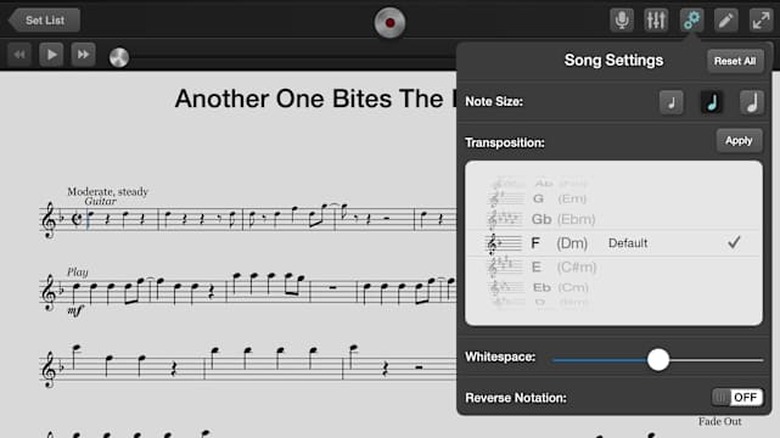Choose the large note size
Image resolution: width=780 pixels, height=438 pixels.
click(x=750, y=101)
